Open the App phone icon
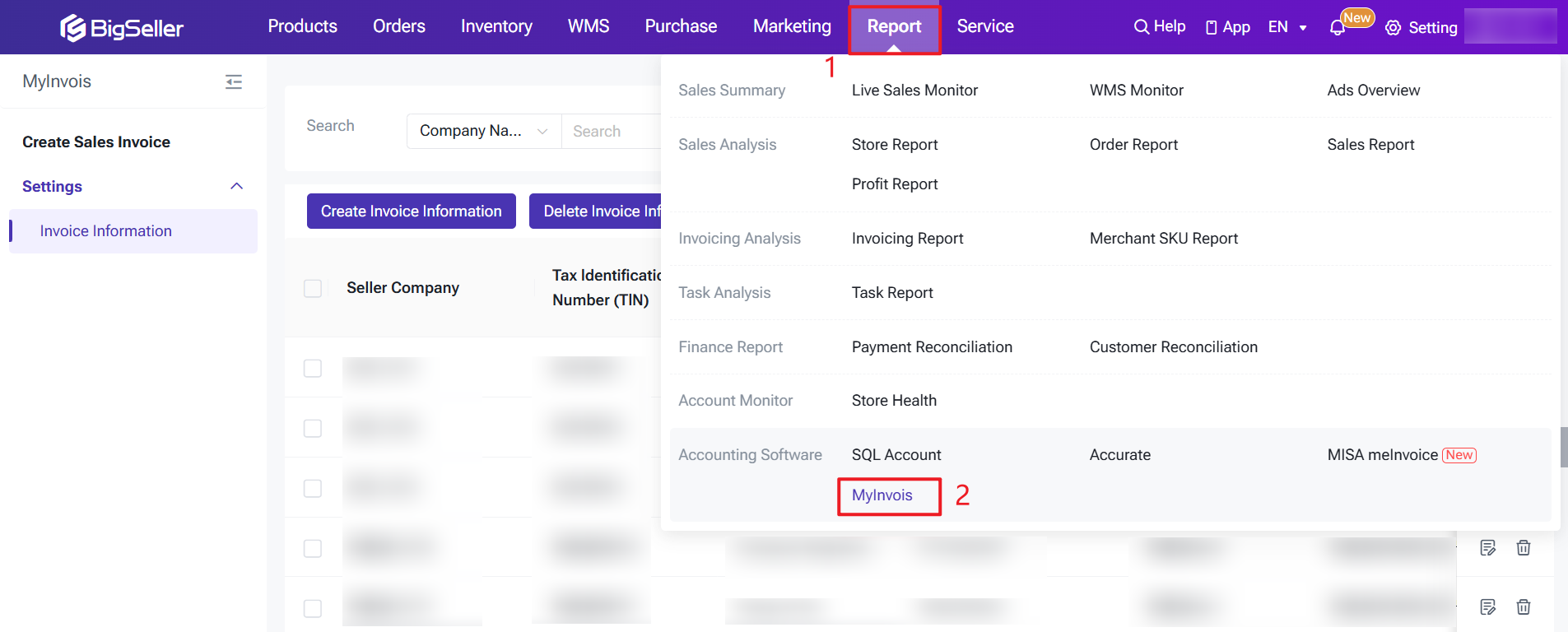Screen dimensions: 1568x632 click(1211, 28)
